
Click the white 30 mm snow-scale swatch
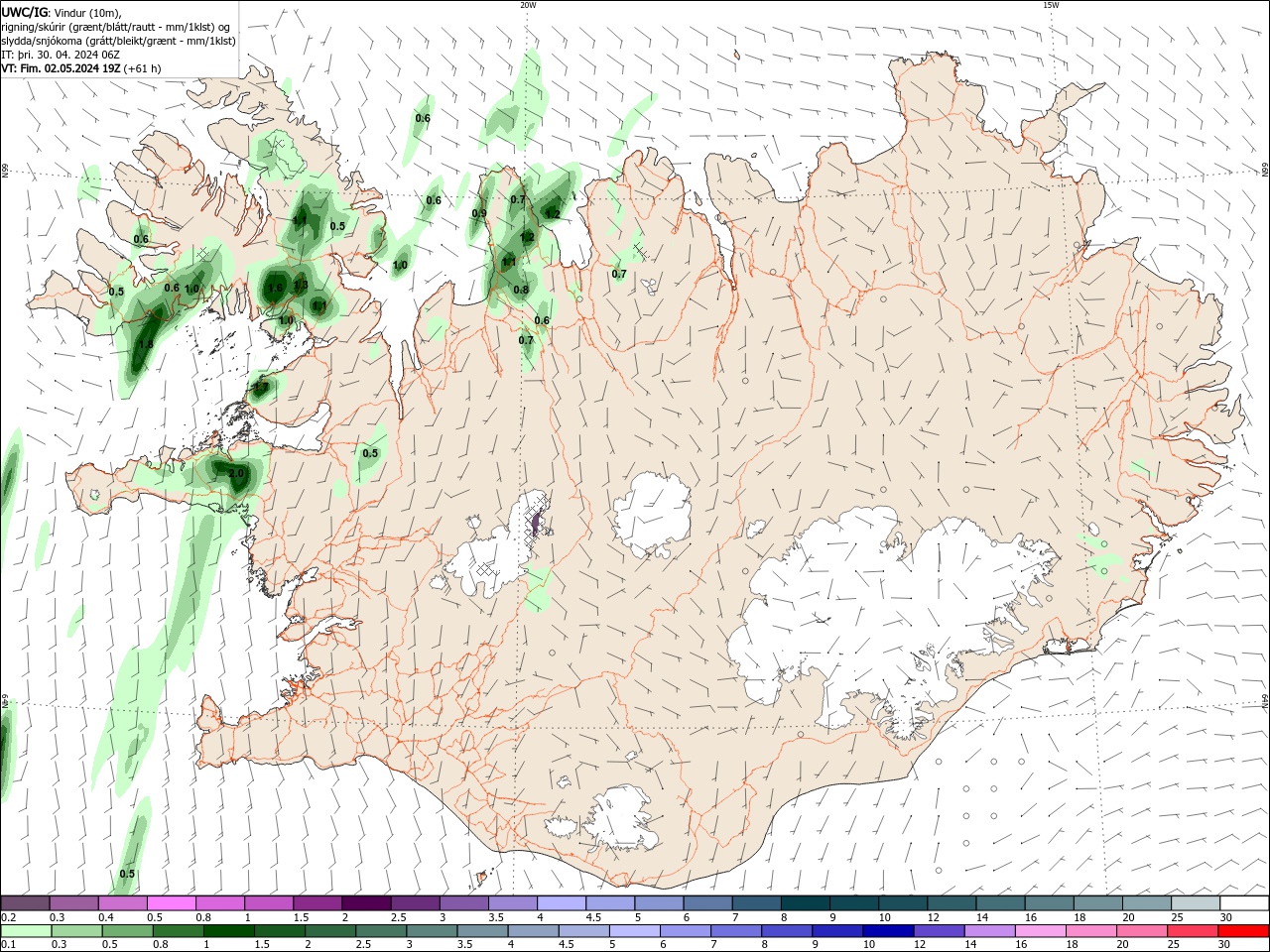point(1244,903)
